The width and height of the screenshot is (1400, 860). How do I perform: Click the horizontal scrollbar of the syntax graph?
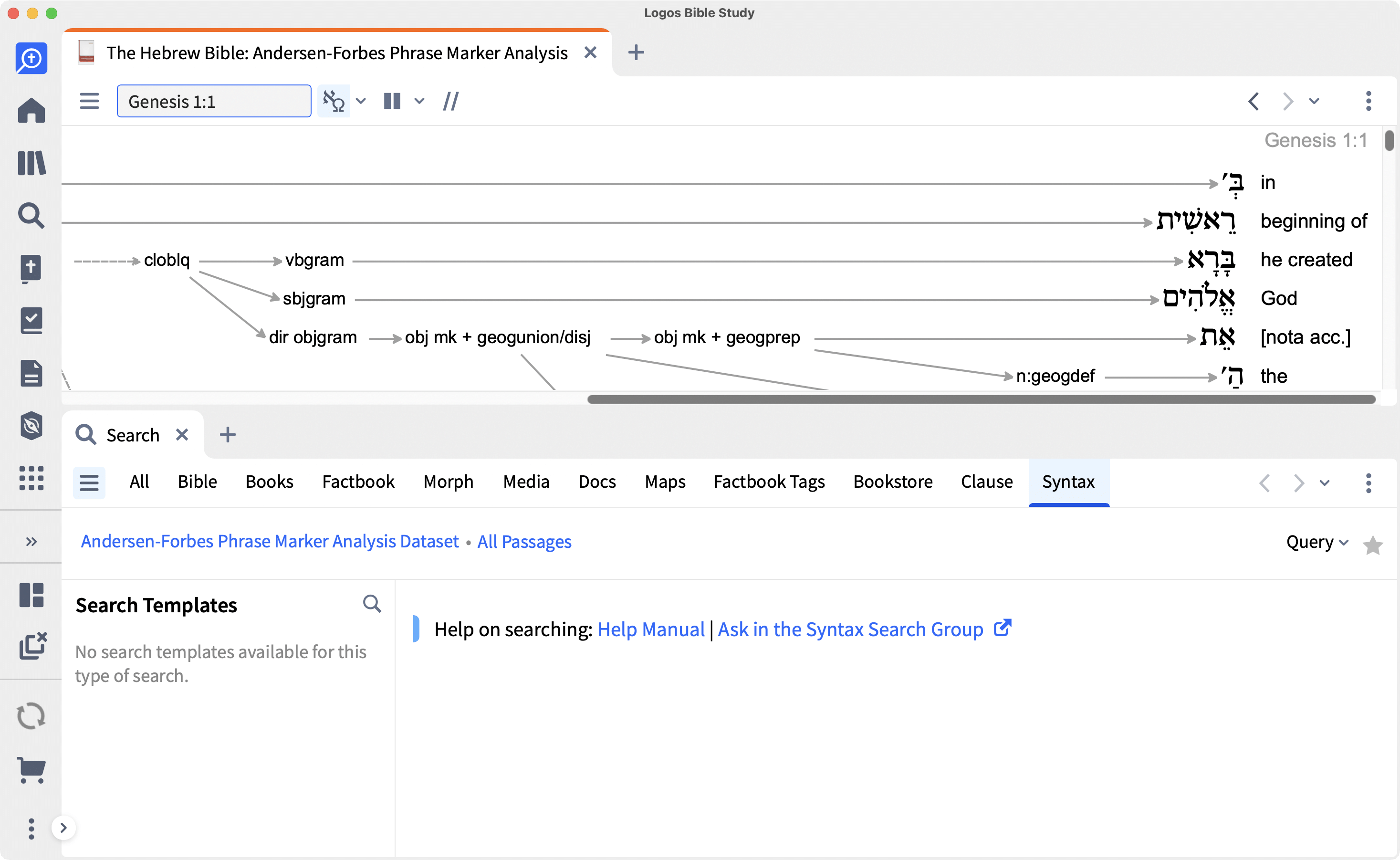pos(982,399)
